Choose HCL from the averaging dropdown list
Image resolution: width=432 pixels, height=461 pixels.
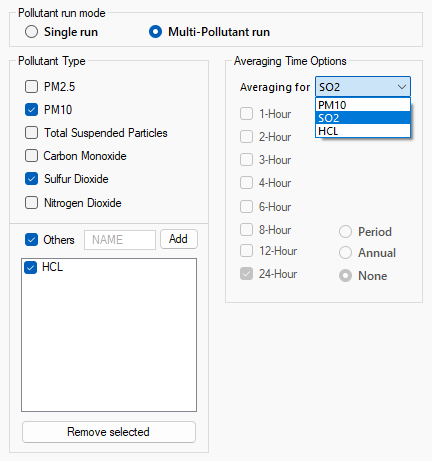click(x=363, y=131)
